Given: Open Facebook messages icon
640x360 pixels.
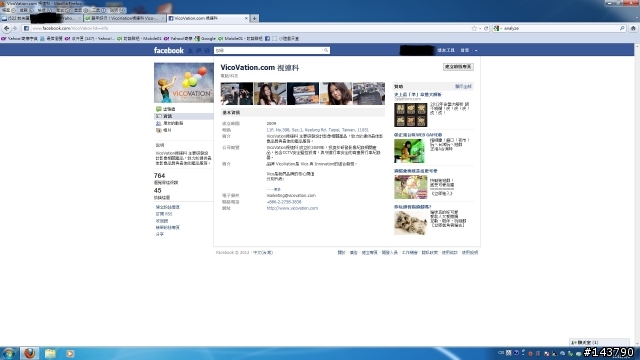Looking at the screenshot, I should 198,50.
